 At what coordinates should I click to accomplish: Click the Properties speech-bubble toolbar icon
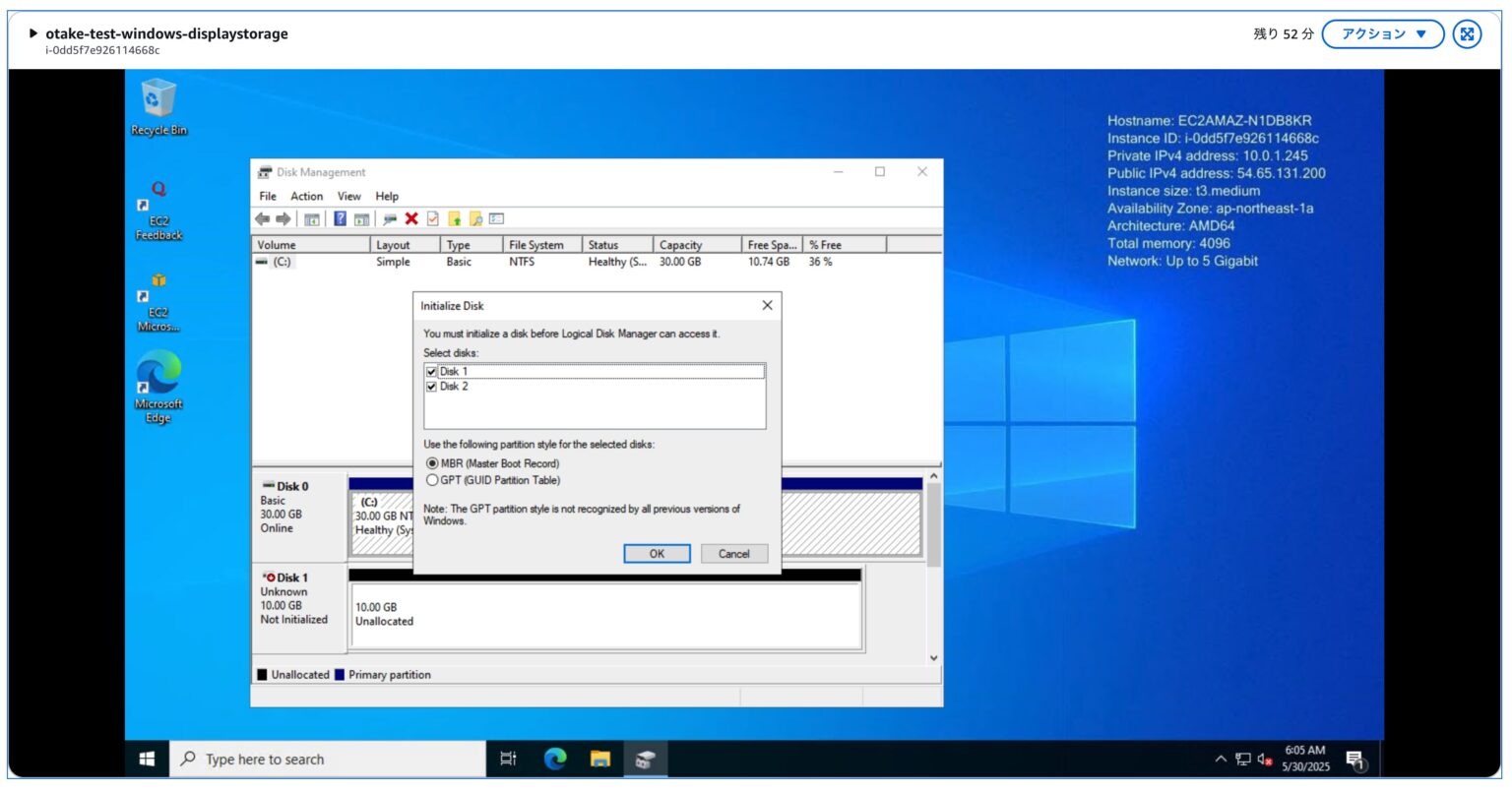[391, 219]
